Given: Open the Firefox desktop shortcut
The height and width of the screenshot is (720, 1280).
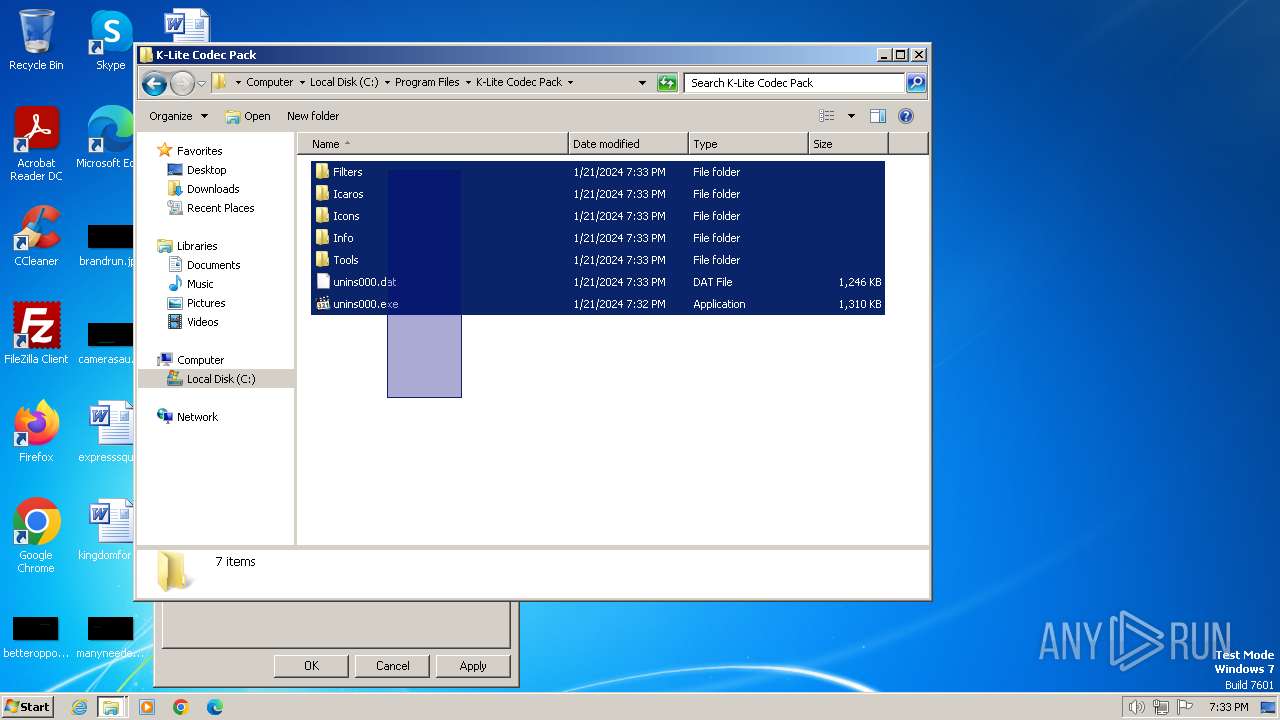Looking at the screenshot, I should (36, 431).
